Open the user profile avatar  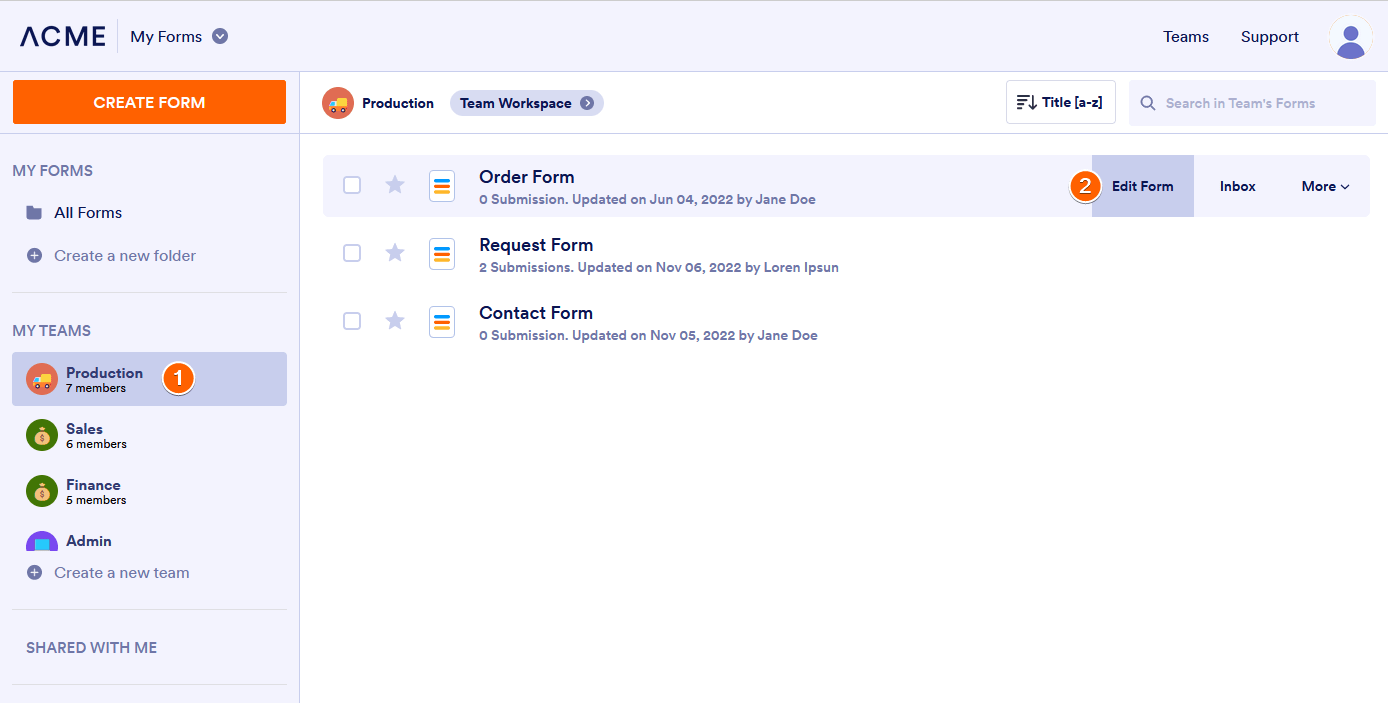(1350, 37)
